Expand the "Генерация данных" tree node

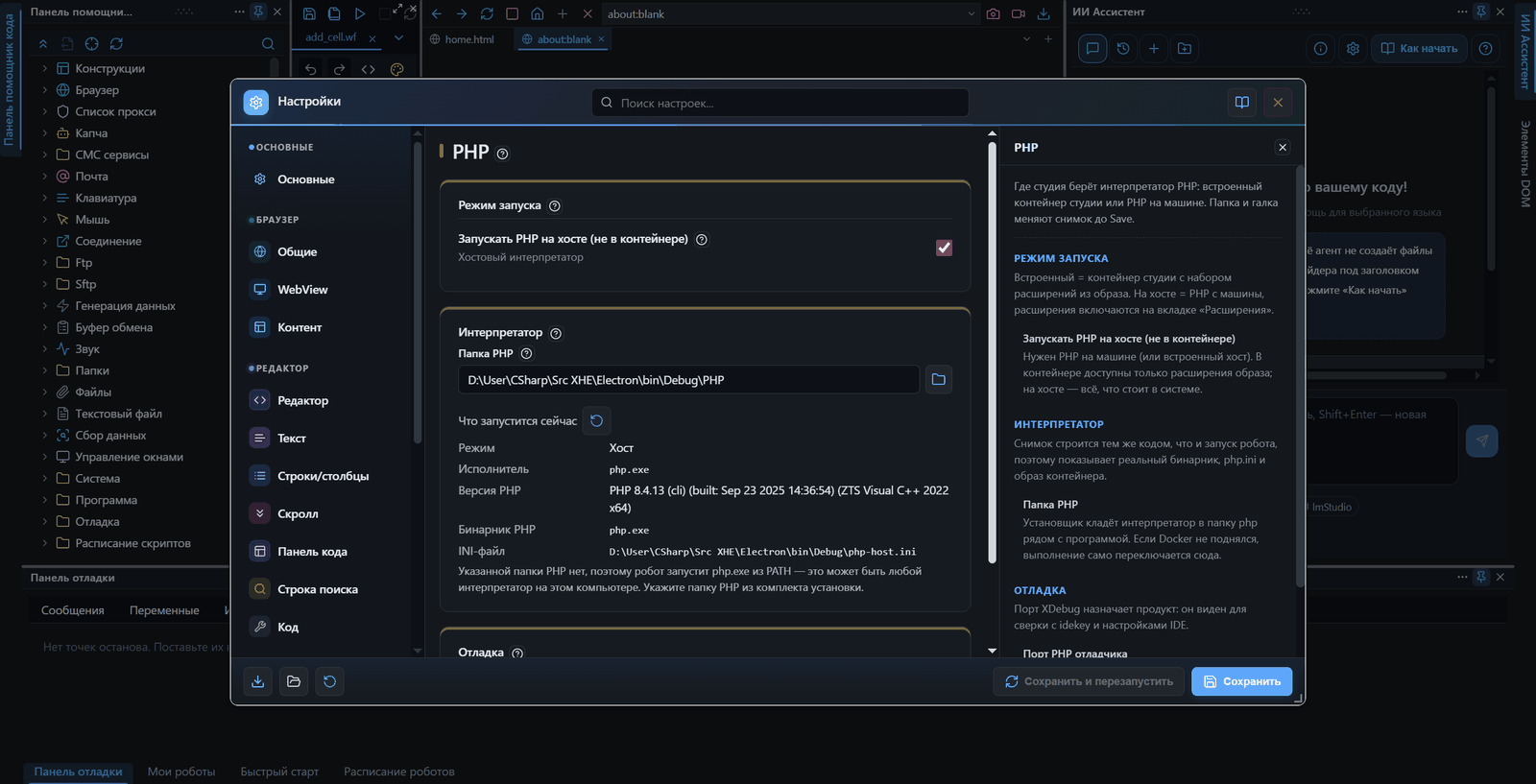(x=44, y=306)
